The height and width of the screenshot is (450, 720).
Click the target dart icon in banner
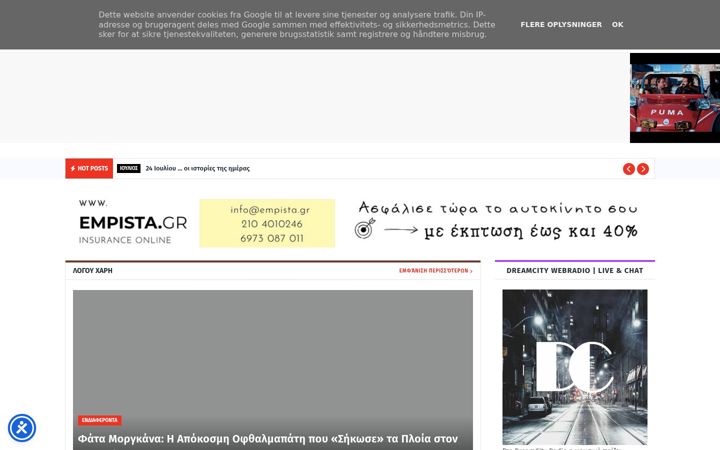(365, 228)
